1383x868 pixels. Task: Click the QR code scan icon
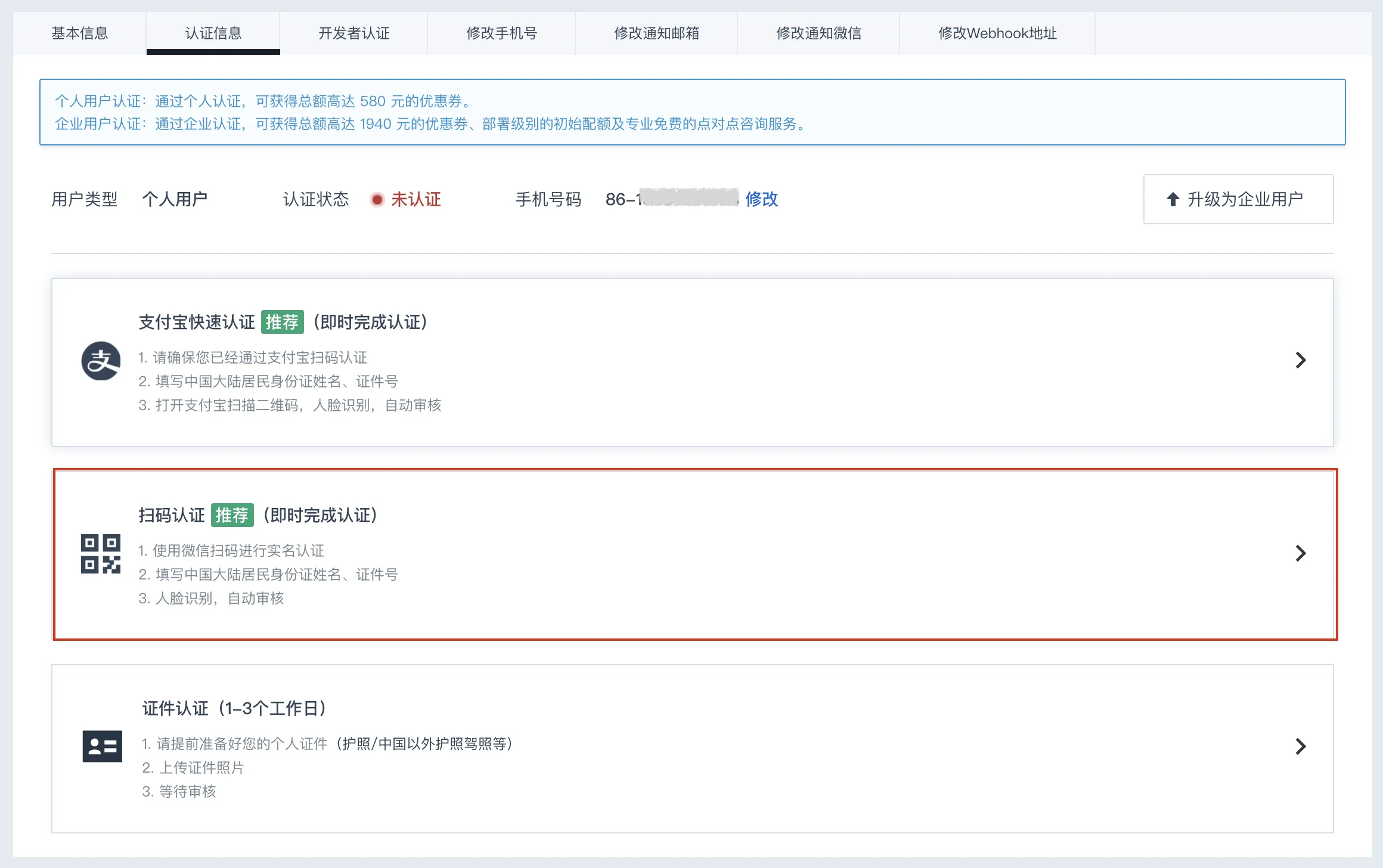pos(101,554)
